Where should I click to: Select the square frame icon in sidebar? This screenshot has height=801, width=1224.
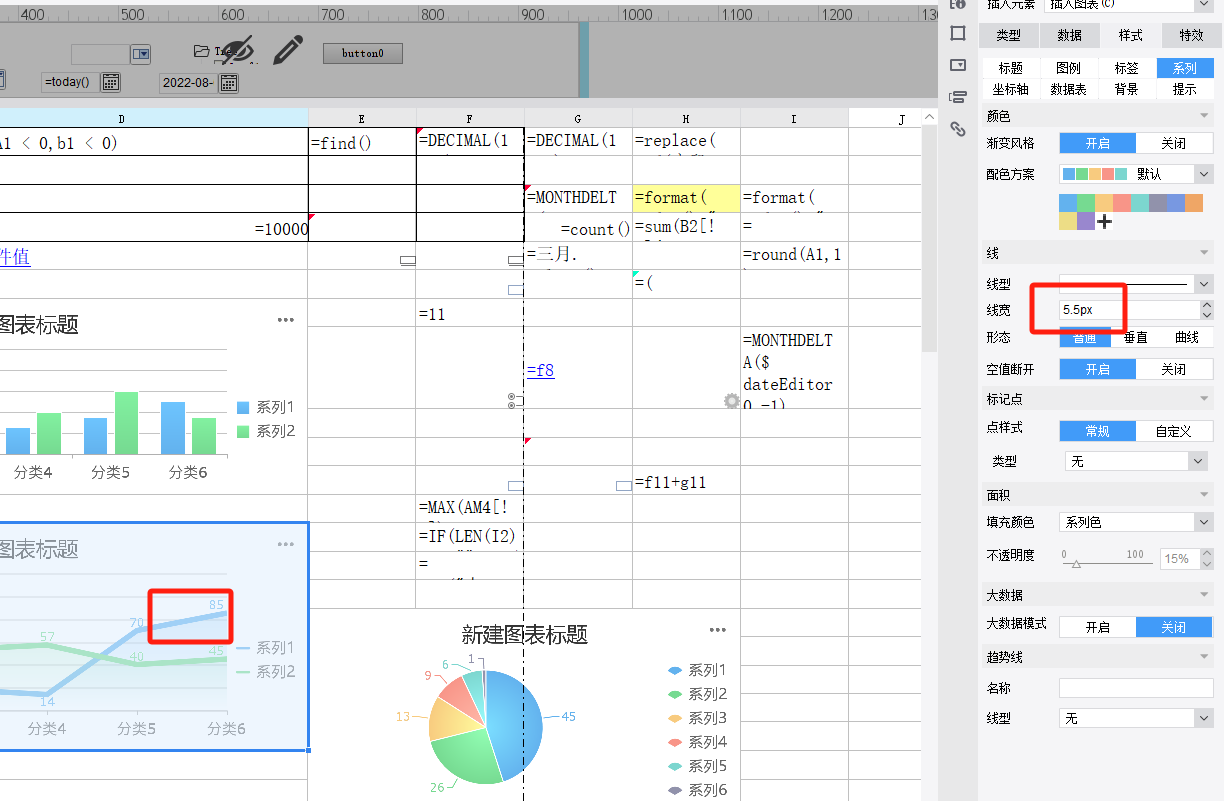pos(958,33)
